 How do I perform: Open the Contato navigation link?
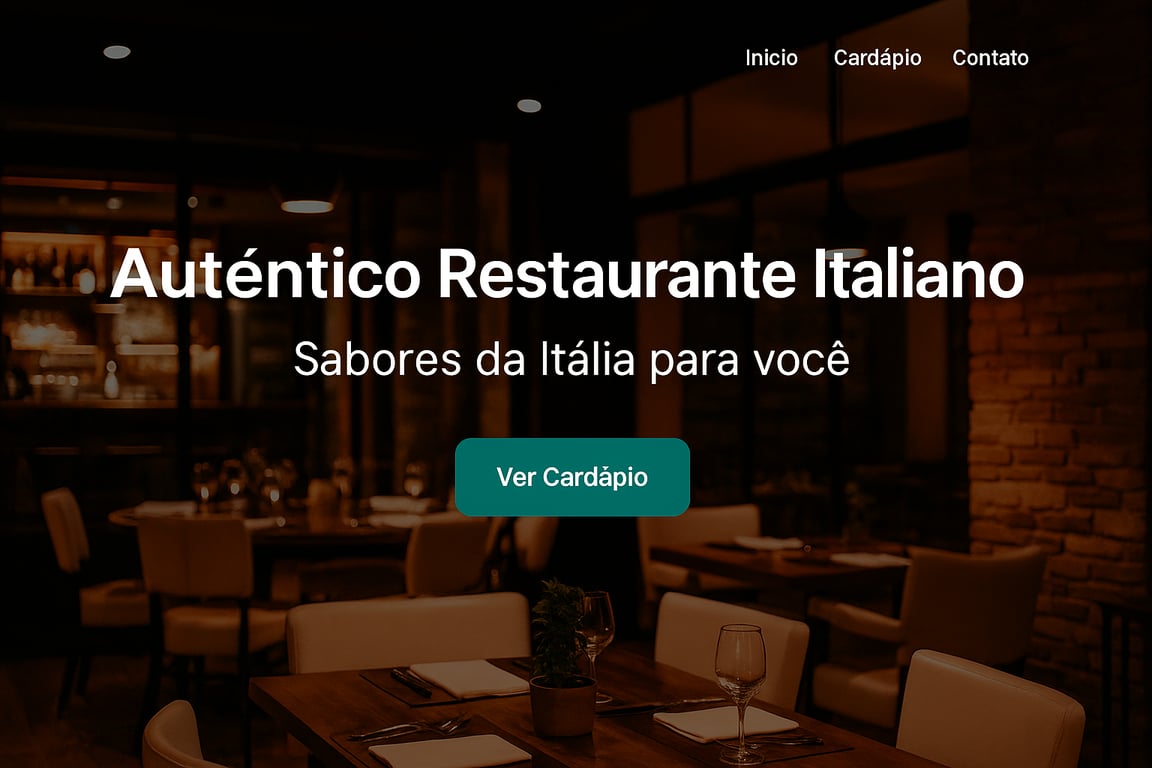point(990,57)
